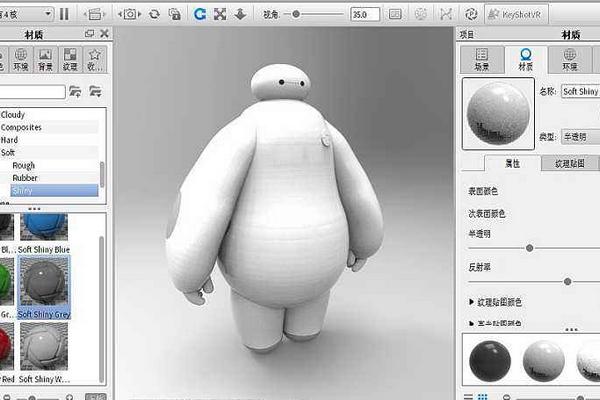Click the icon right of 35.0 field

coord(395,15)
